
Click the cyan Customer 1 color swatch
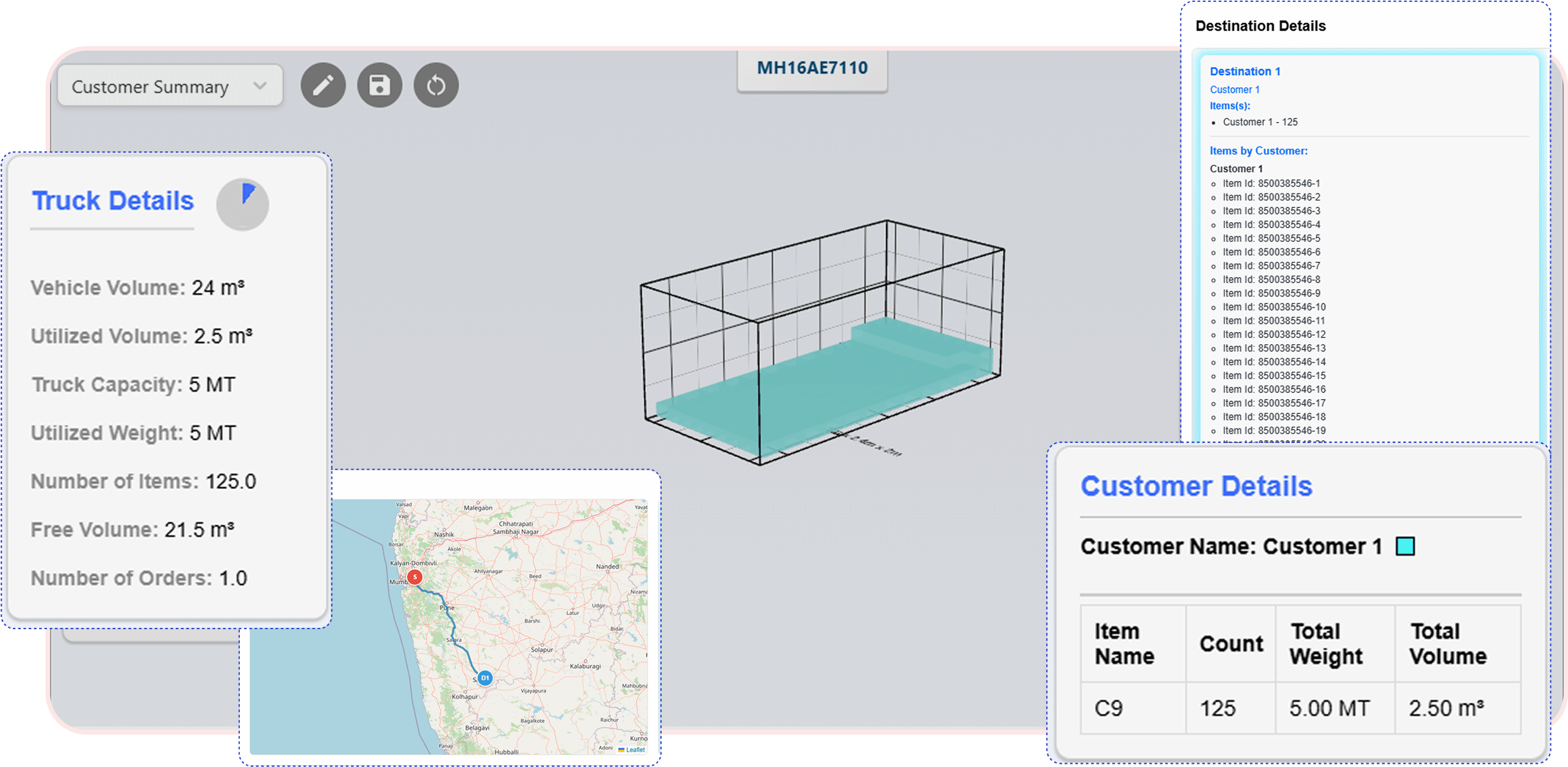(1405, 546)
